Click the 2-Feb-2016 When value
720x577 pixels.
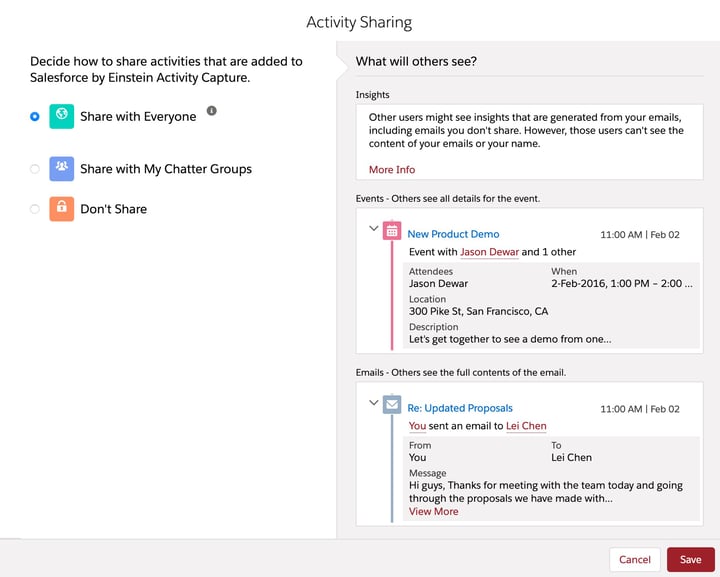click(x=622, y=283)
